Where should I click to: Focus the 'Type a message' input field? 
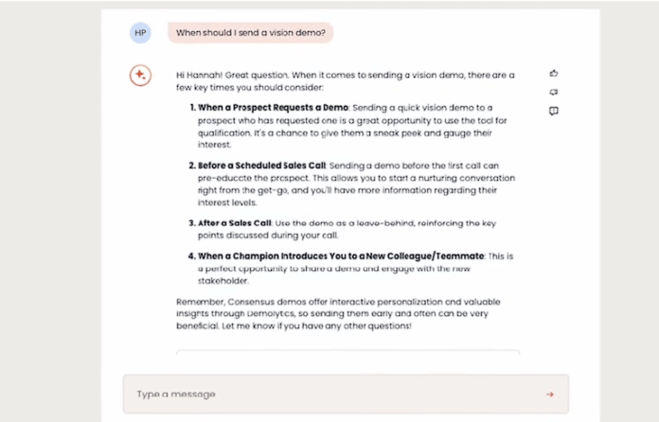[330, 394]
